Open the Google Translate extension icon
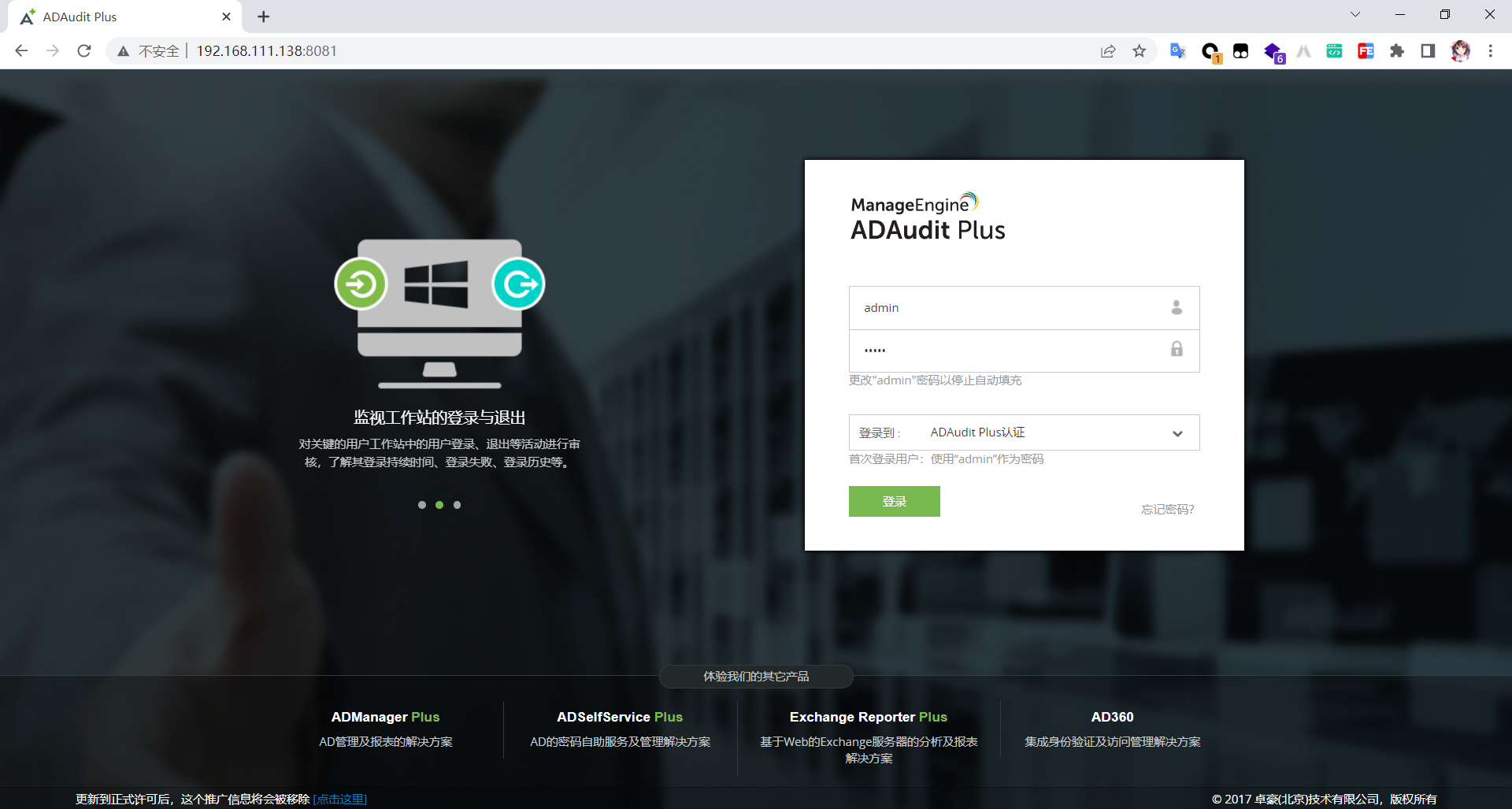Image resolution: width=1512 pixels, height=809 pixels. pos(1177,51)
